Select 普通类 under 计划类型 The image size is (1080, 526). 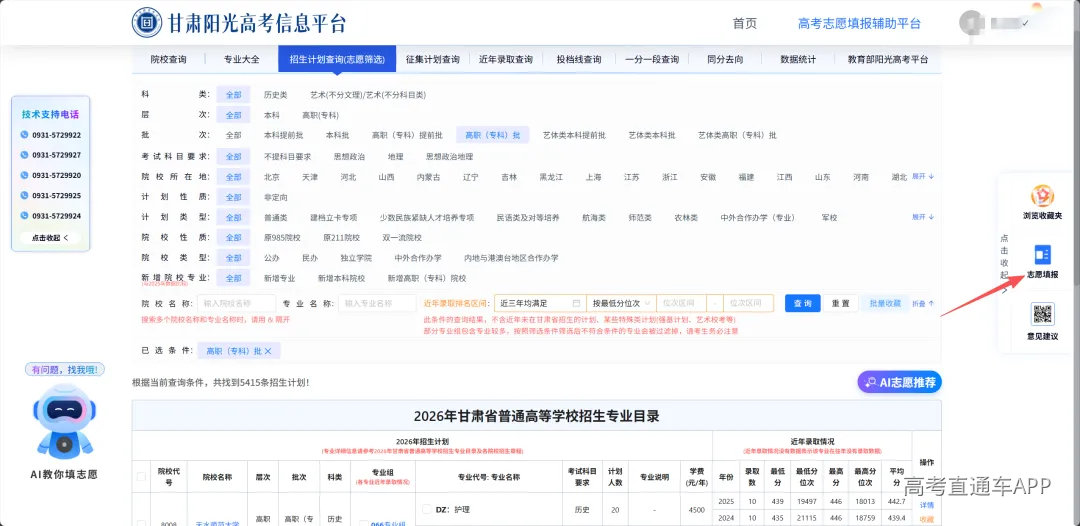(x=276, y=218)
